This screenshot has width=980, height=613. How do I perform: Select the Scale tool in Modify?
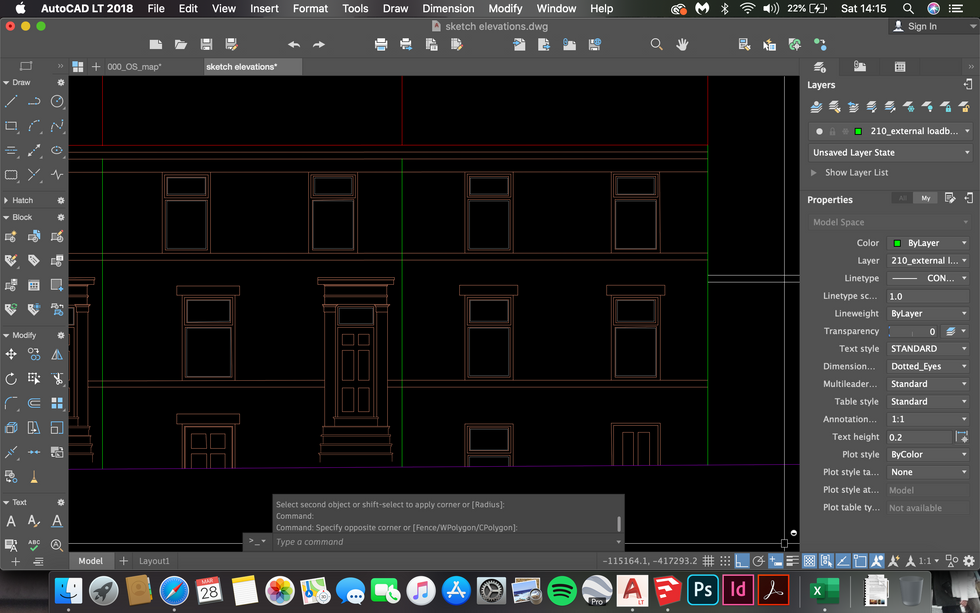click(x=57, y=428)
